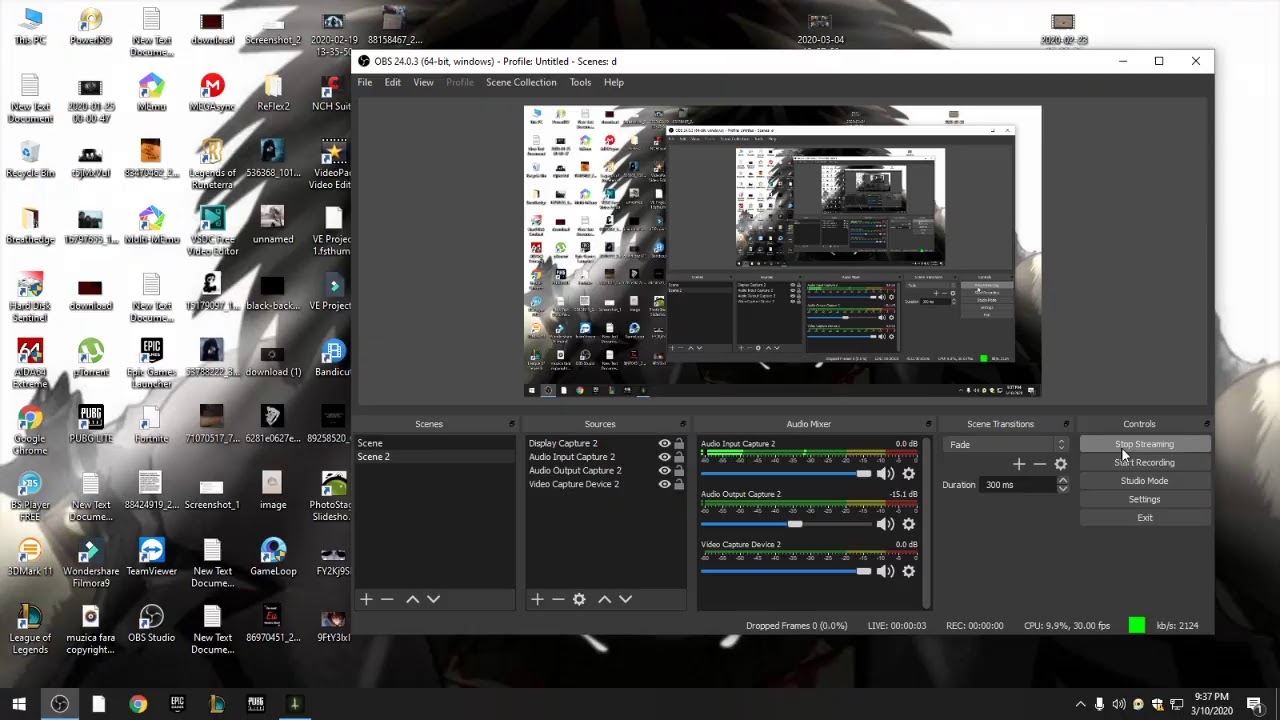Toggle lock on Video Capture Device 2 source
The width and height of the screenshot is (1280, 720).
tap(679, 484)
